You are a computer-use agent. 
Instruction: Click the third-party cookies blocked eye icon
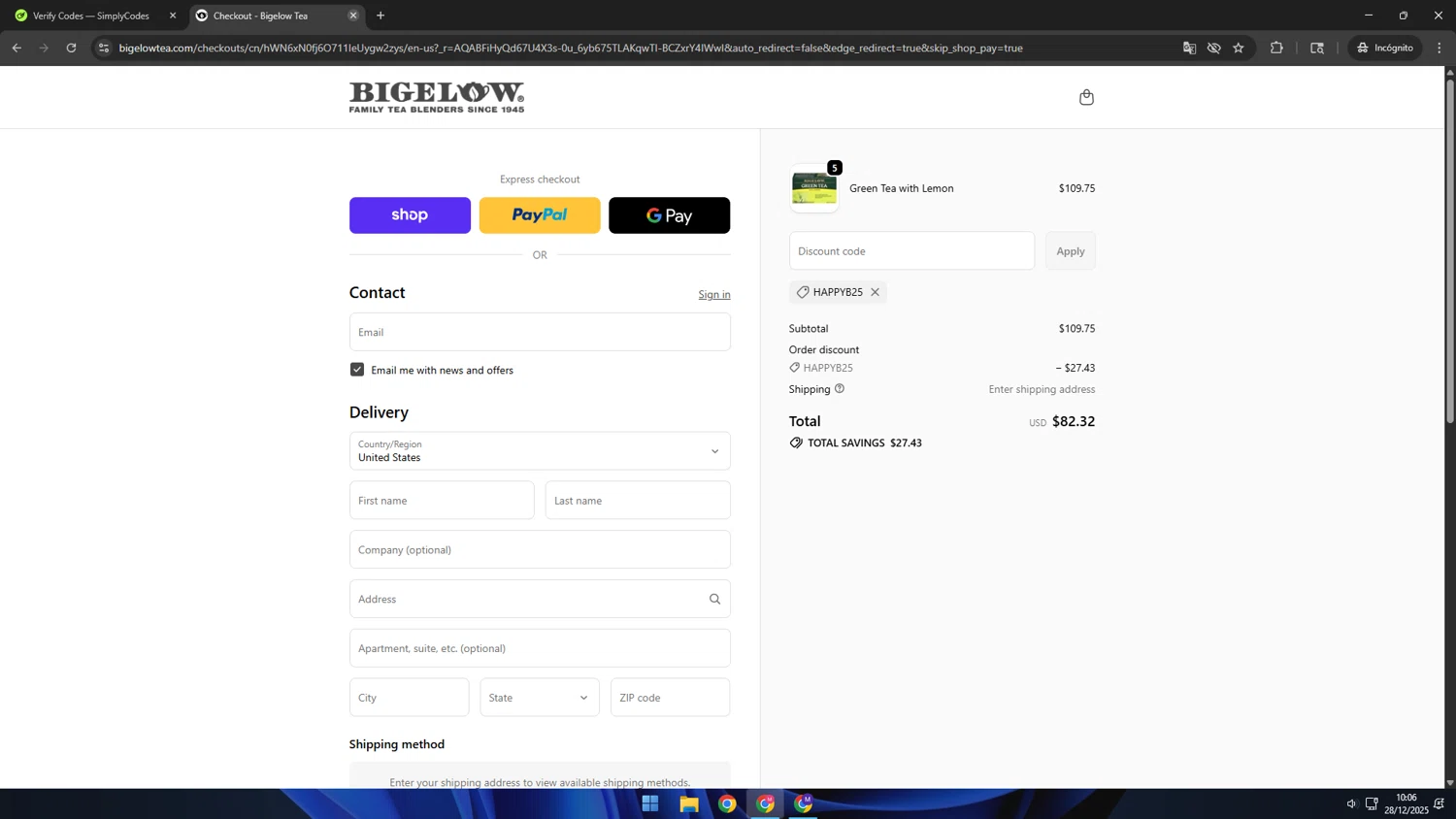point(1213,48)
